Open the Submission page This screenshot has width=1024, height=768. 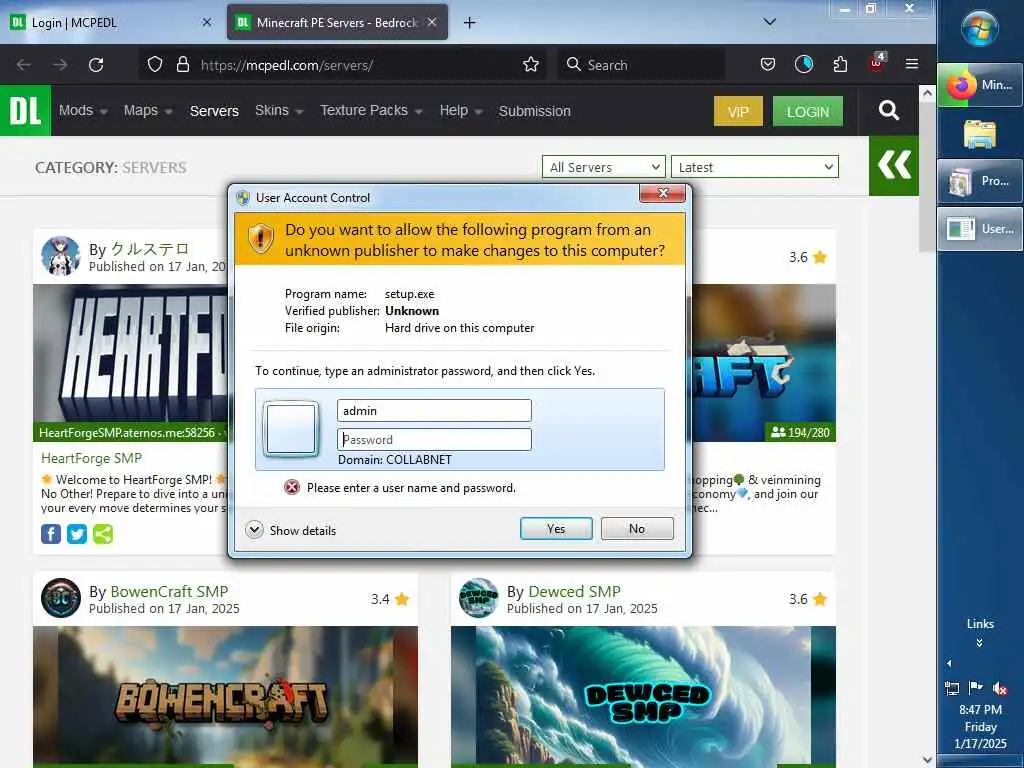[x=535, y=111]
